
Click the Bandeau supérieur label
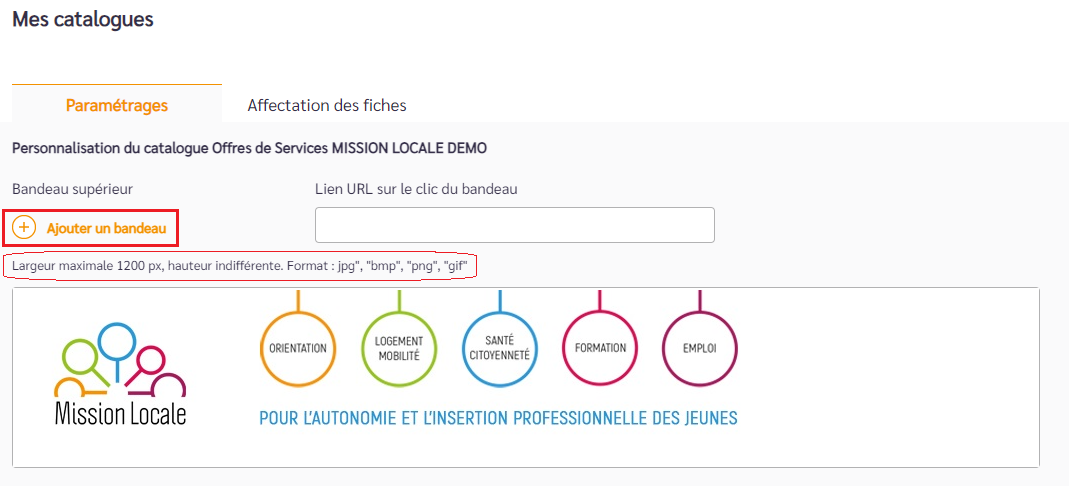[72, 189]
